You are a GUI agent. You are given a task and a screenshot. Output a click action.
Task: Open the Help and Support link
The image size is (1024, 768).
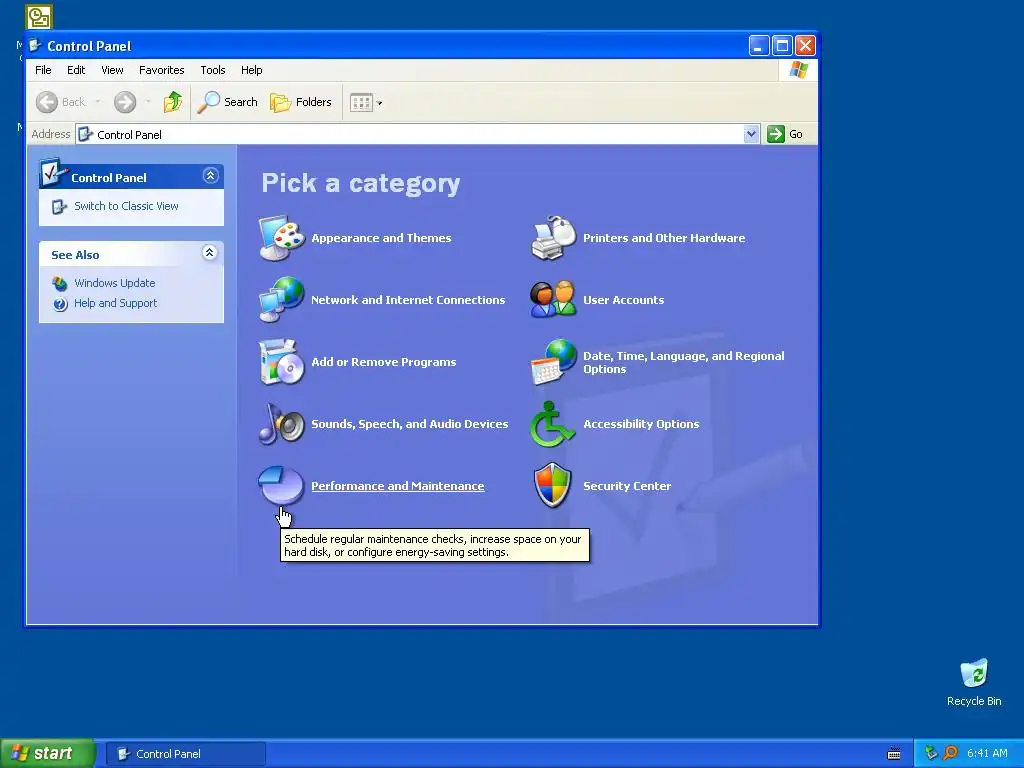tap(116, 303)
